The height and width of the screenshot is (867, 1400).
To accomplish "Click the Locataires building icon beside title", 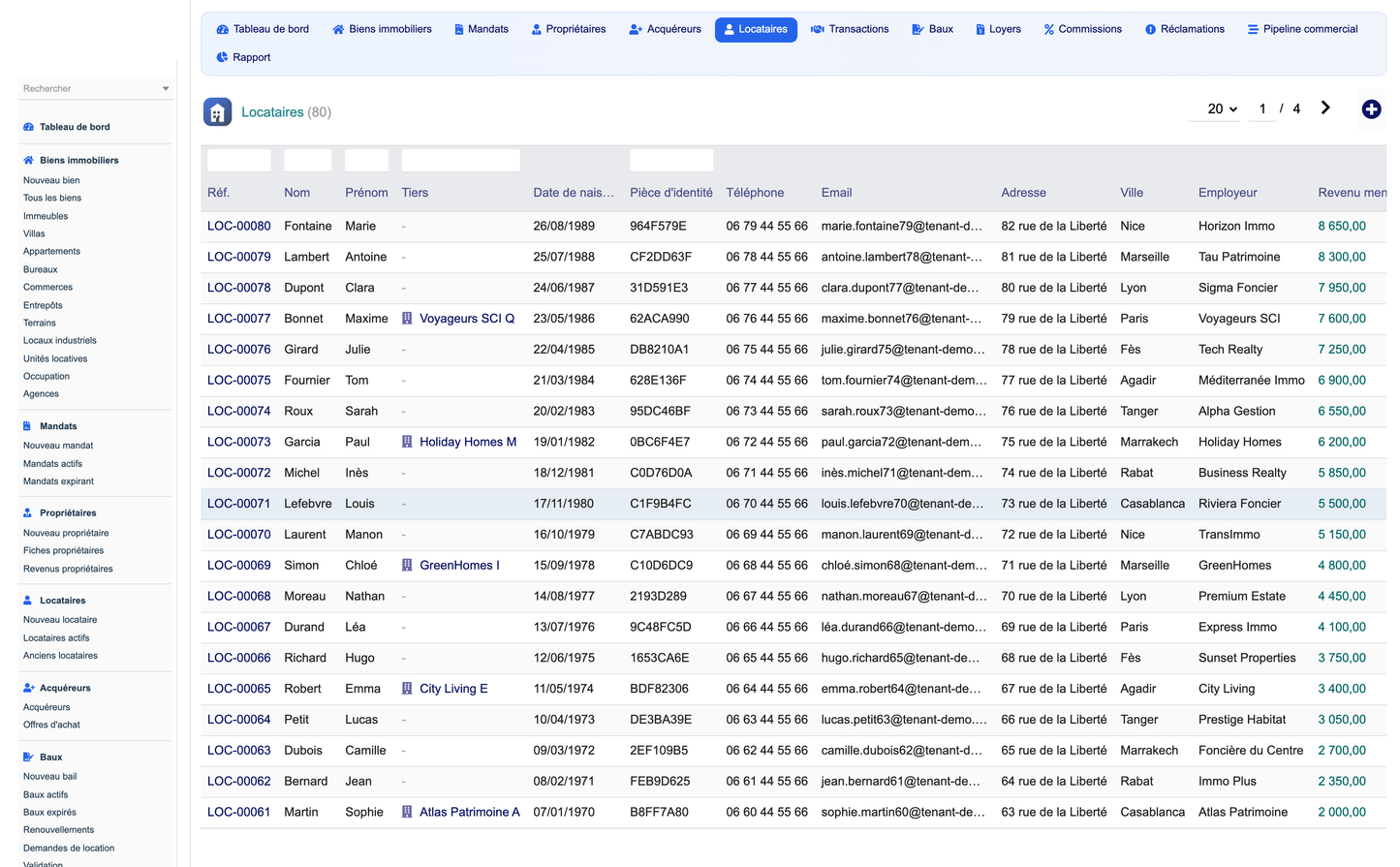I will 217,112.
